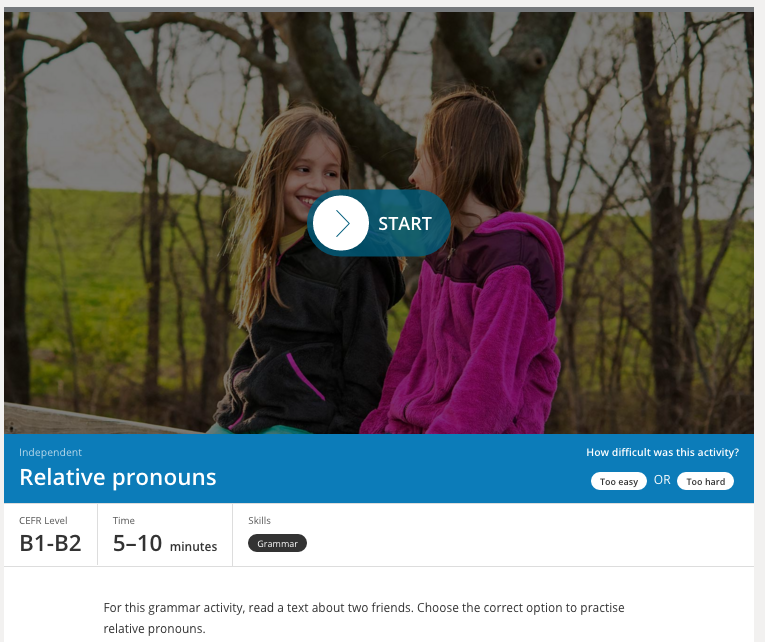Select the Grammar skill tag

277,543
